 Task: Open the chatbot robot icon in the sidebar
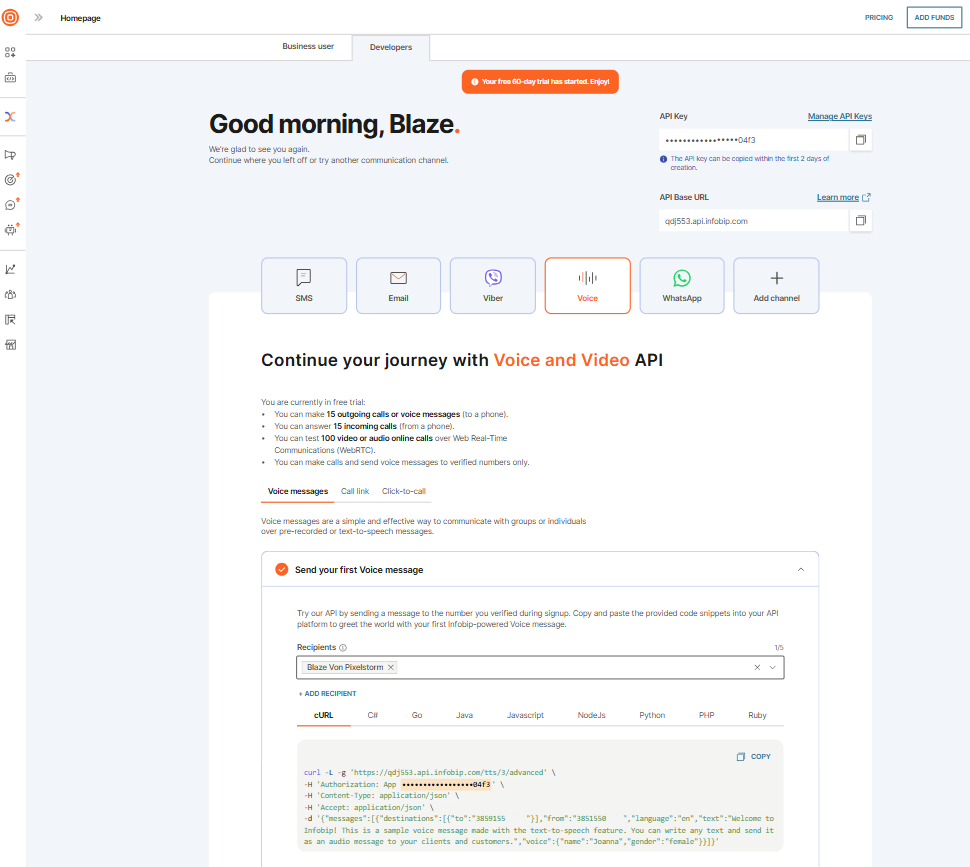click(x=11, y=229)
